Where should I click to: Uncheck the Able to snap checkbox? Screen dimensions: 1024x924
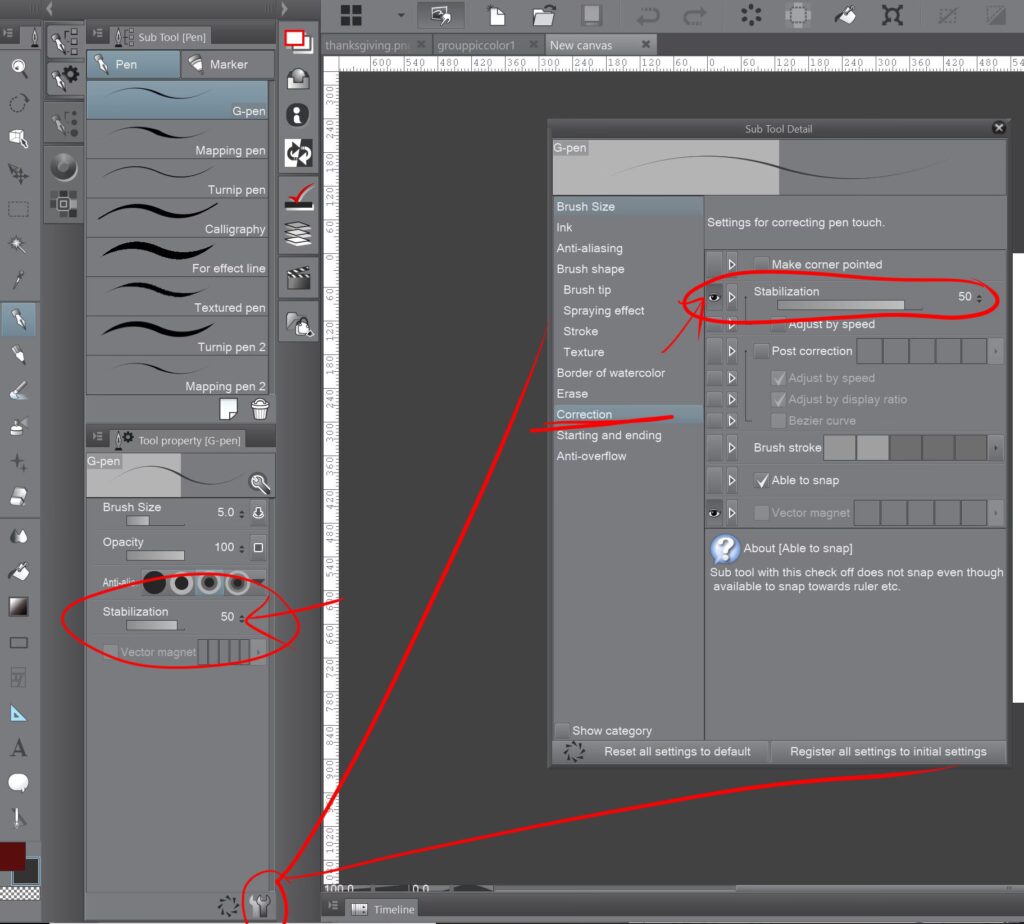pos(762,480)
